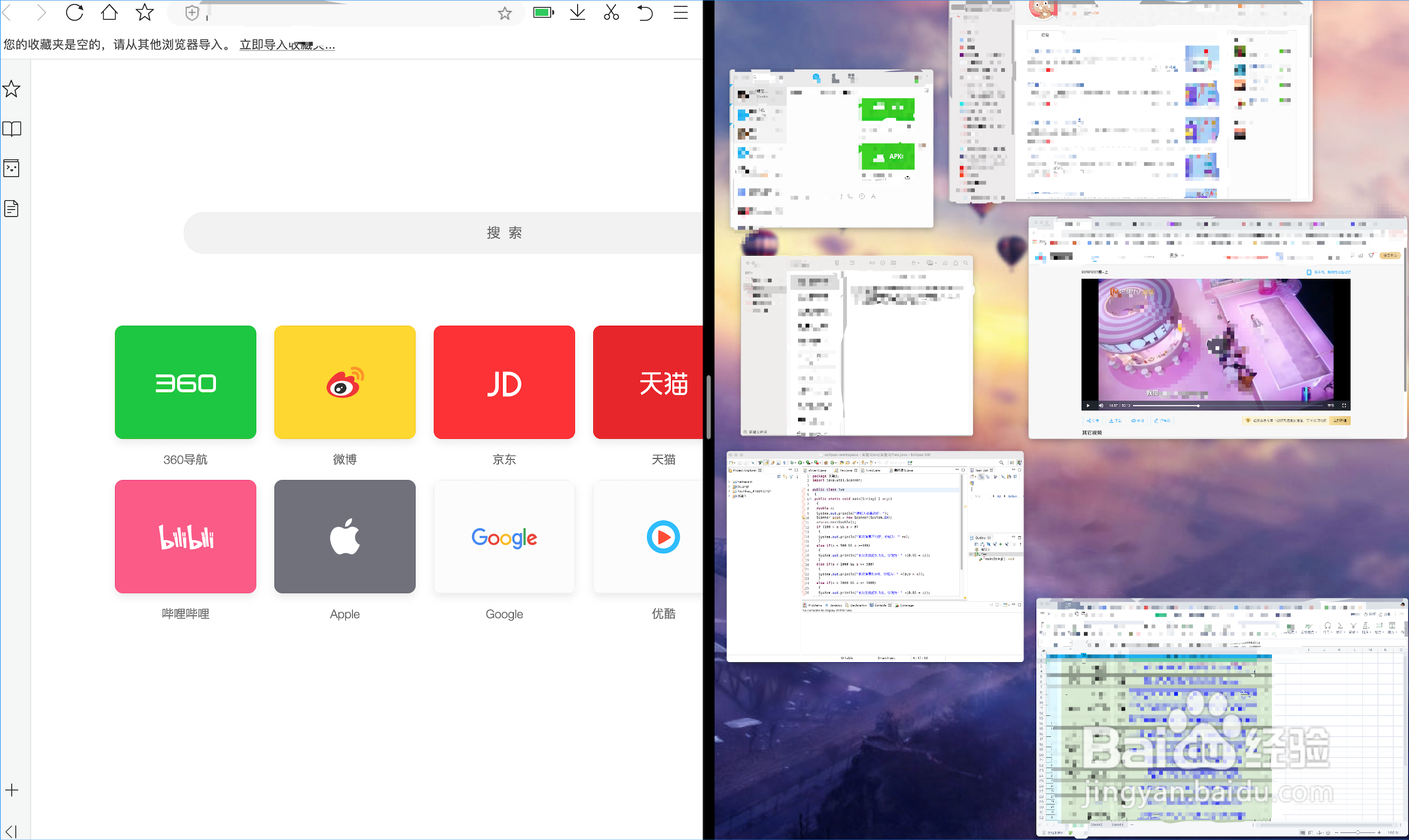Open the sidebar document notes icon

click(12, 208)
